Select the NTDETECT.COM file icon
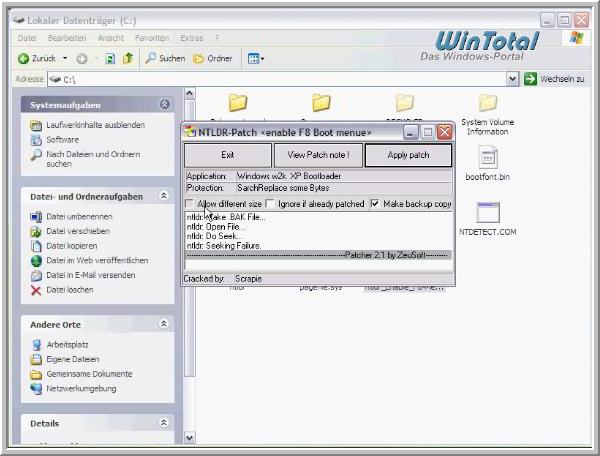The height and width of the screenshot is (456, 600). click(x=488, y=212)
